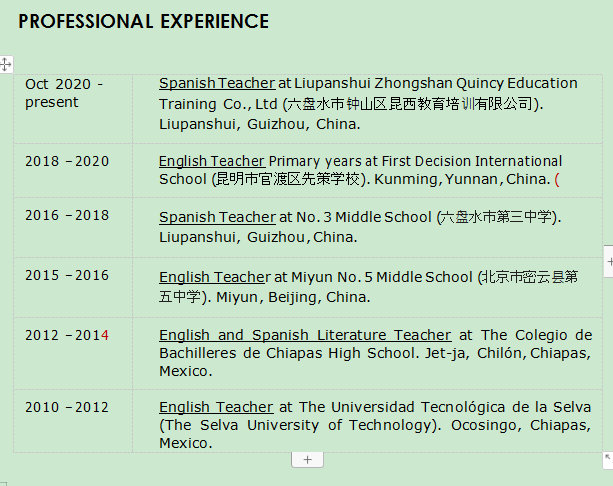Click the 2018 – 2020 date cell
The image size is (613, 486).
(67, 160)
